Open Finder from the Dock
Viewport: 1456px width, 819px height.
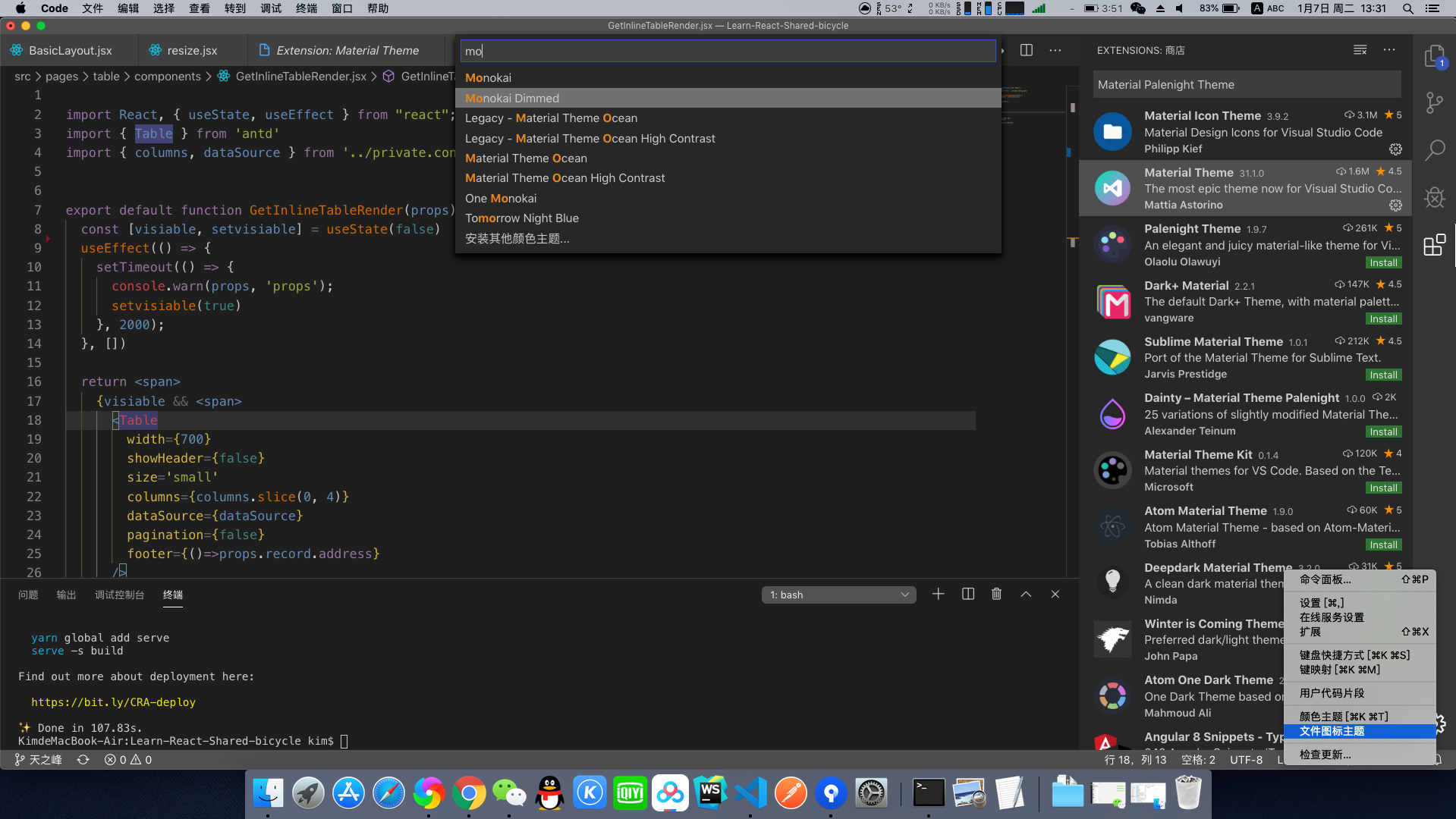pos(268,793)
